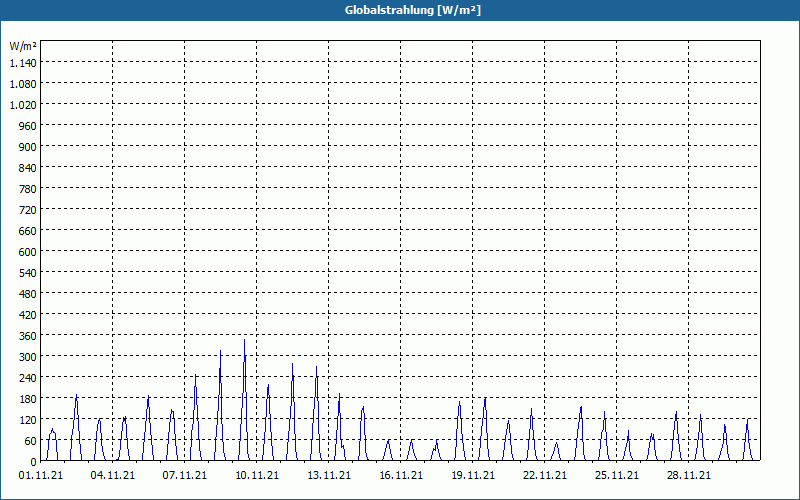This screenshot has height=500, width=800.
Task: Click the 0 y-axis origin label
Action: 34,462
